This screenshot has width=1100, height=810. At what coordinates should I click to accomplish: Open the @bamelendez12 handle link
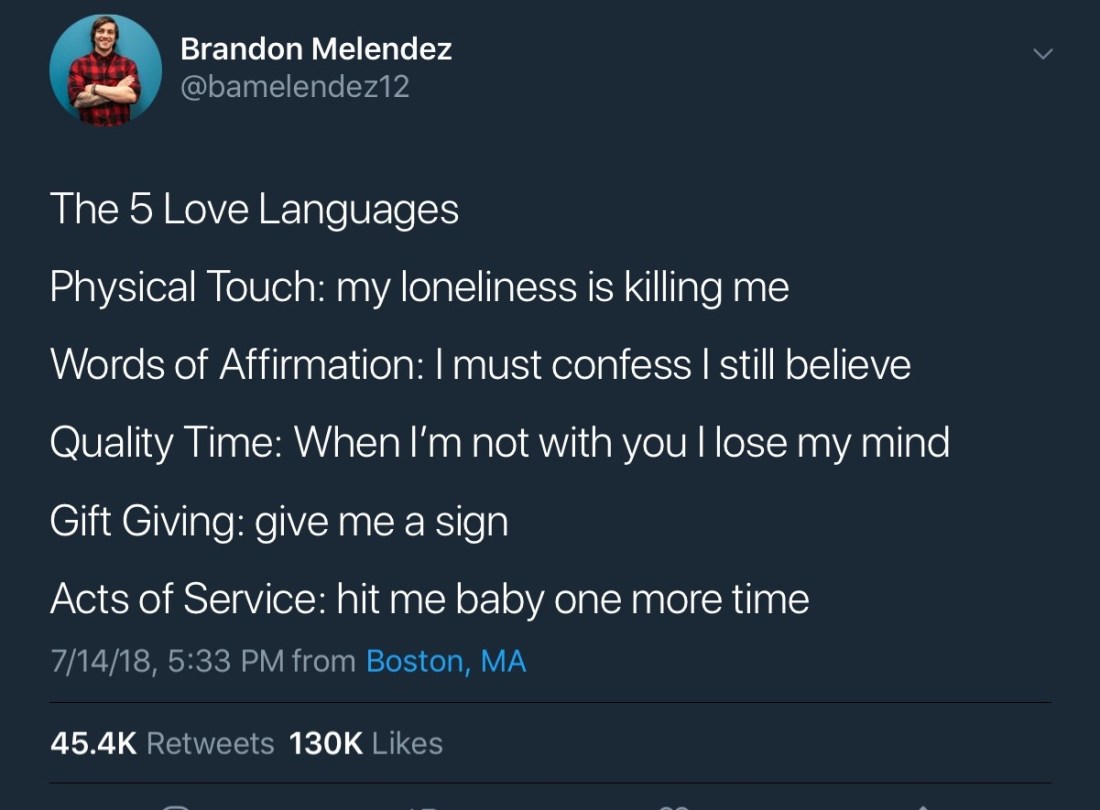coord(295,87)
